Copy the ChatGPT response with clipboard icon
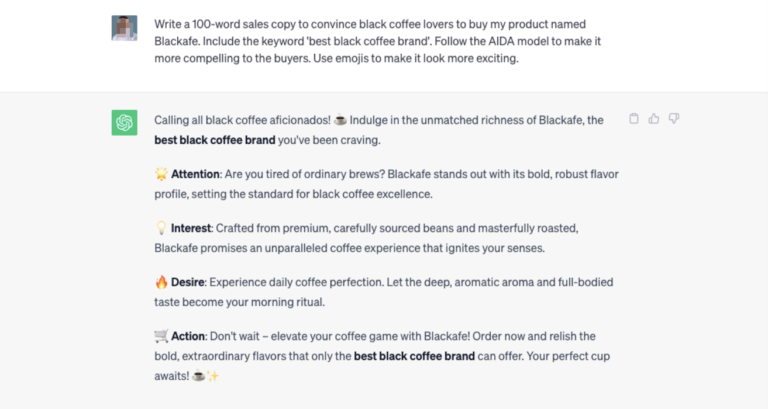Image resolution: width=768 pixels, height=409 pixels. coord(634,119)
